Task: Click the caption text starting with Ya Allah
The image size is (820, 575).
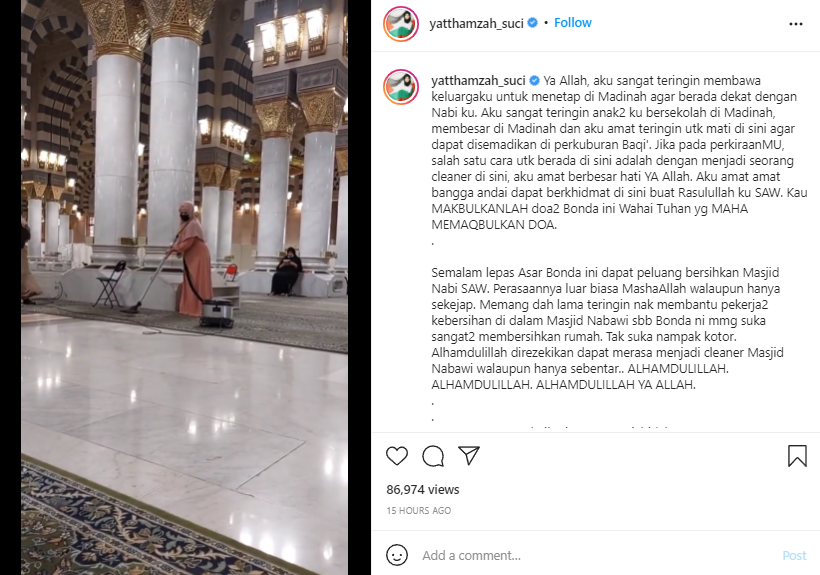Action: click(x=619, y=153)
